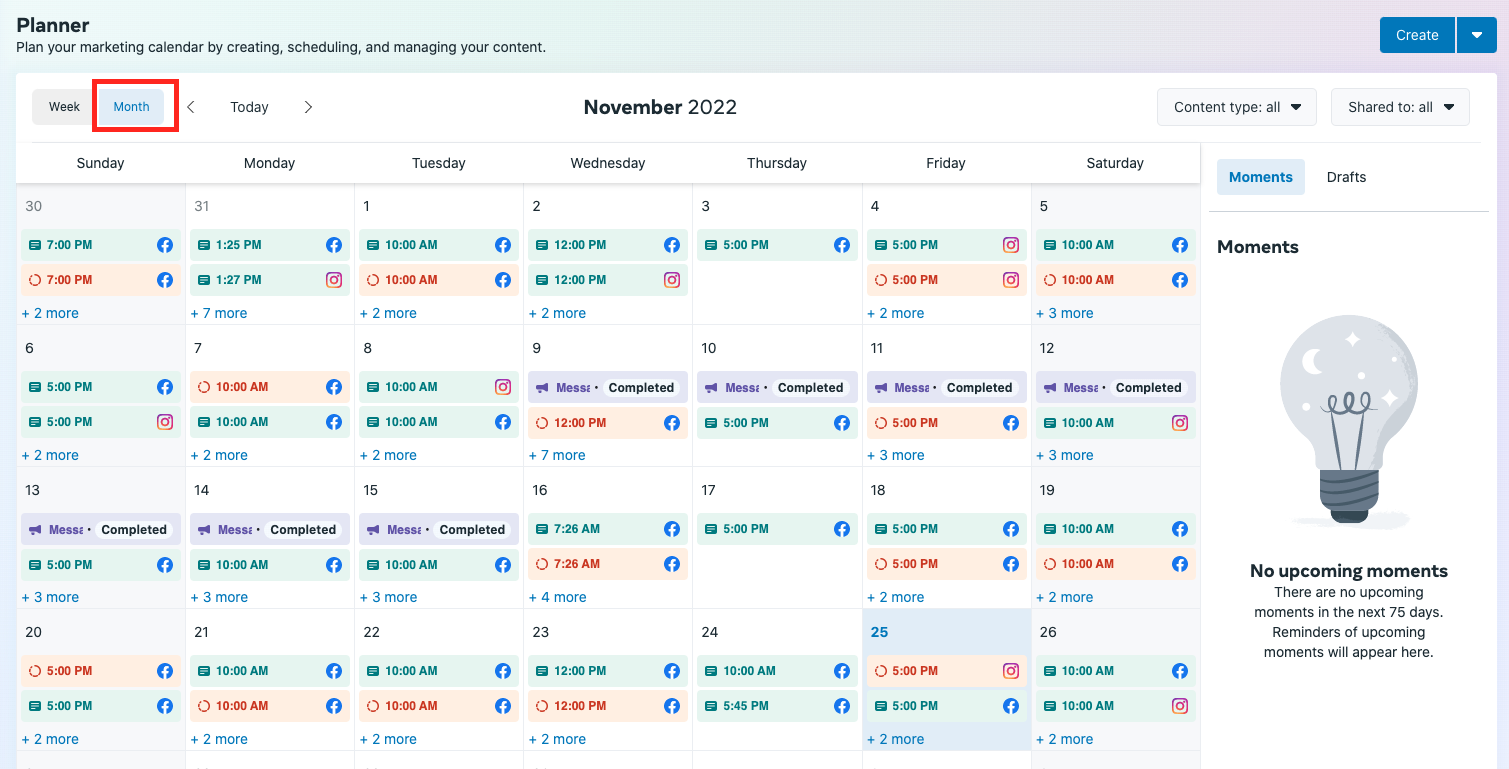Viewport: 1509px width, 769px height.
Task: Click the Saturday column header
Action: pyautogui.click(x=1115, y=163)
